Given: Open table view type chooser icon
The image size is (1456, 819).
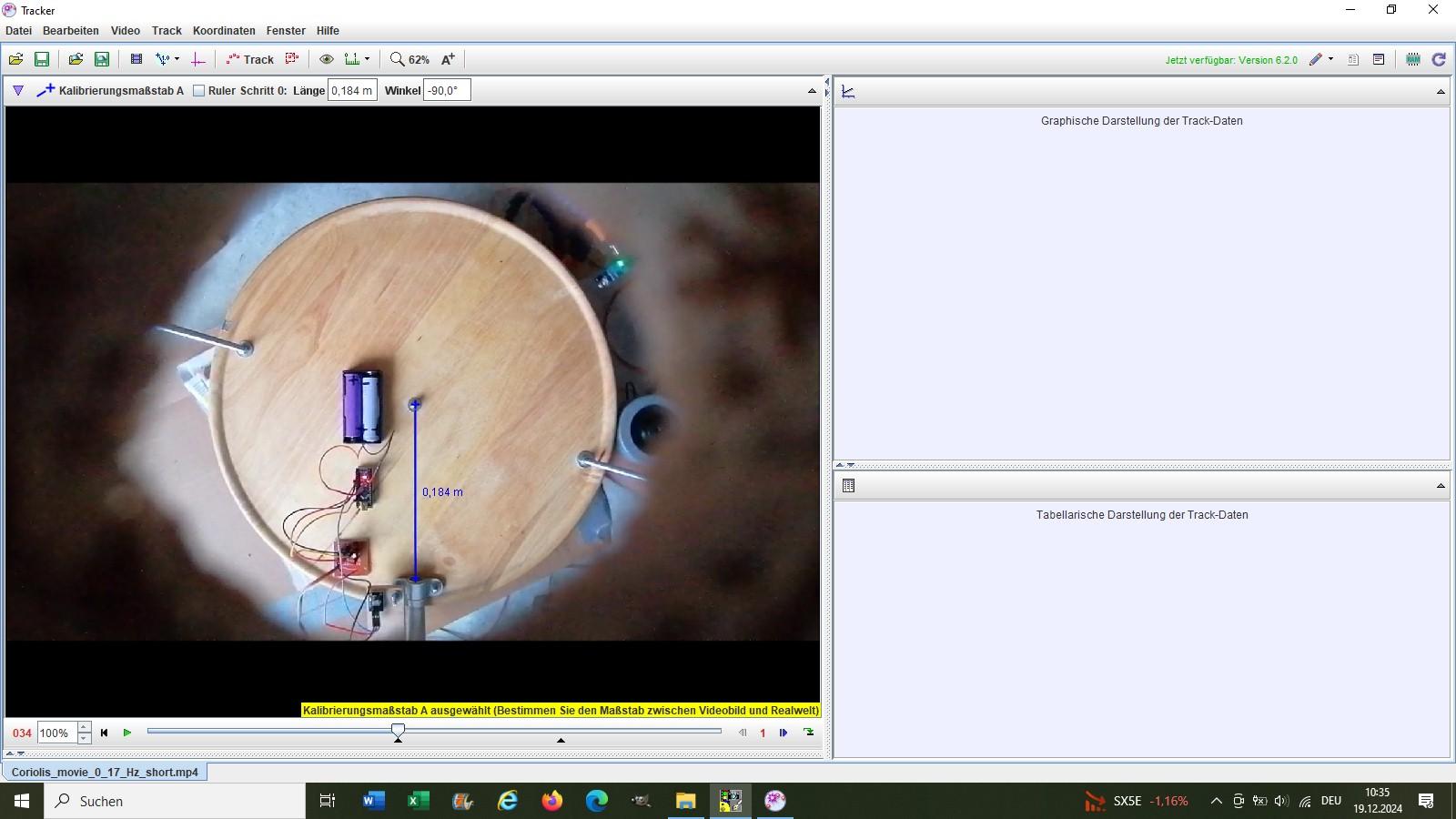Looking at the screenshot, I should [x=848, y=486].
